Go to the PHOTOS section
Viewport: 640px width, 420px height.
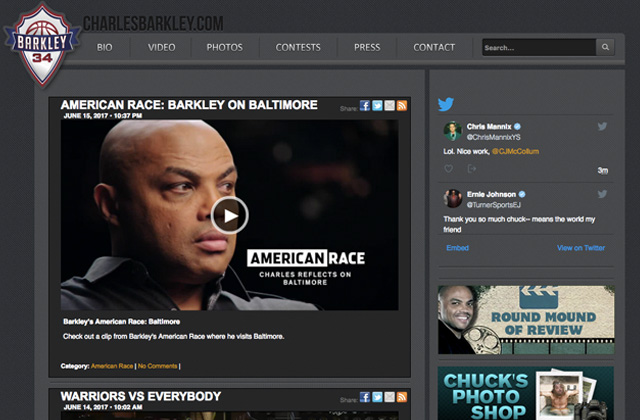click(224, 48)
